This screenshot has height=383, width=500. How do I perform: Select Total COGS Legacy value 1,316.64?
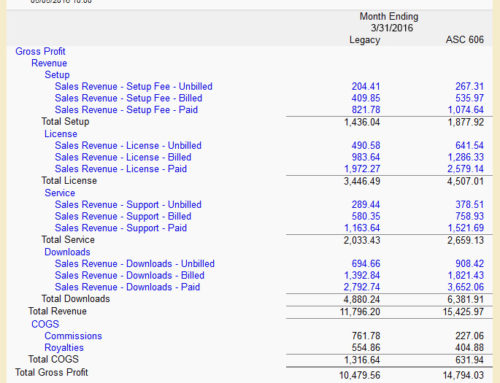point(362,360)
